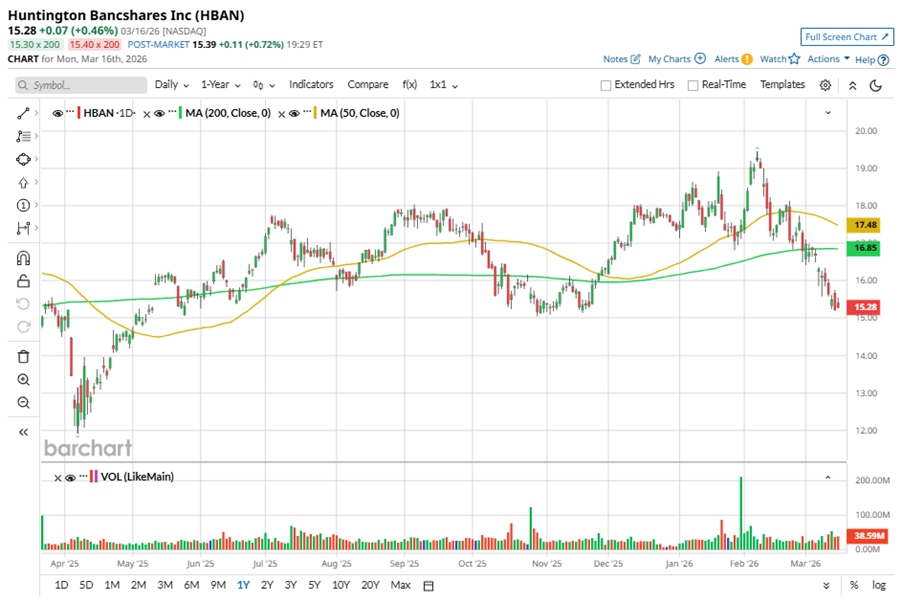Open the Compare menu
The width and height of the screenshot is (902, 603).
pyautogui.click(x=368, y=85)
